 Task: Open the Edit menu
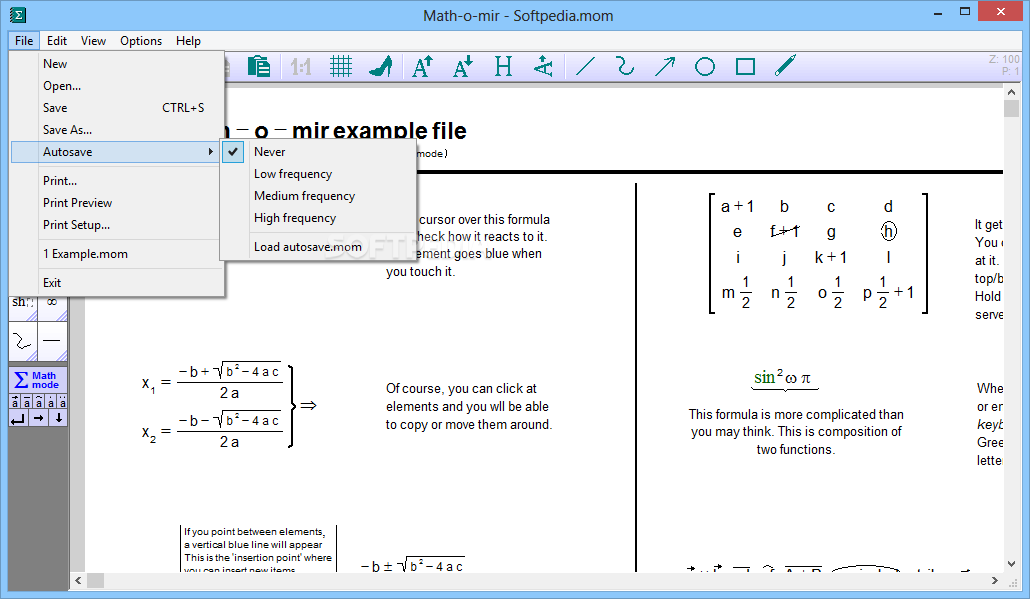57,41
